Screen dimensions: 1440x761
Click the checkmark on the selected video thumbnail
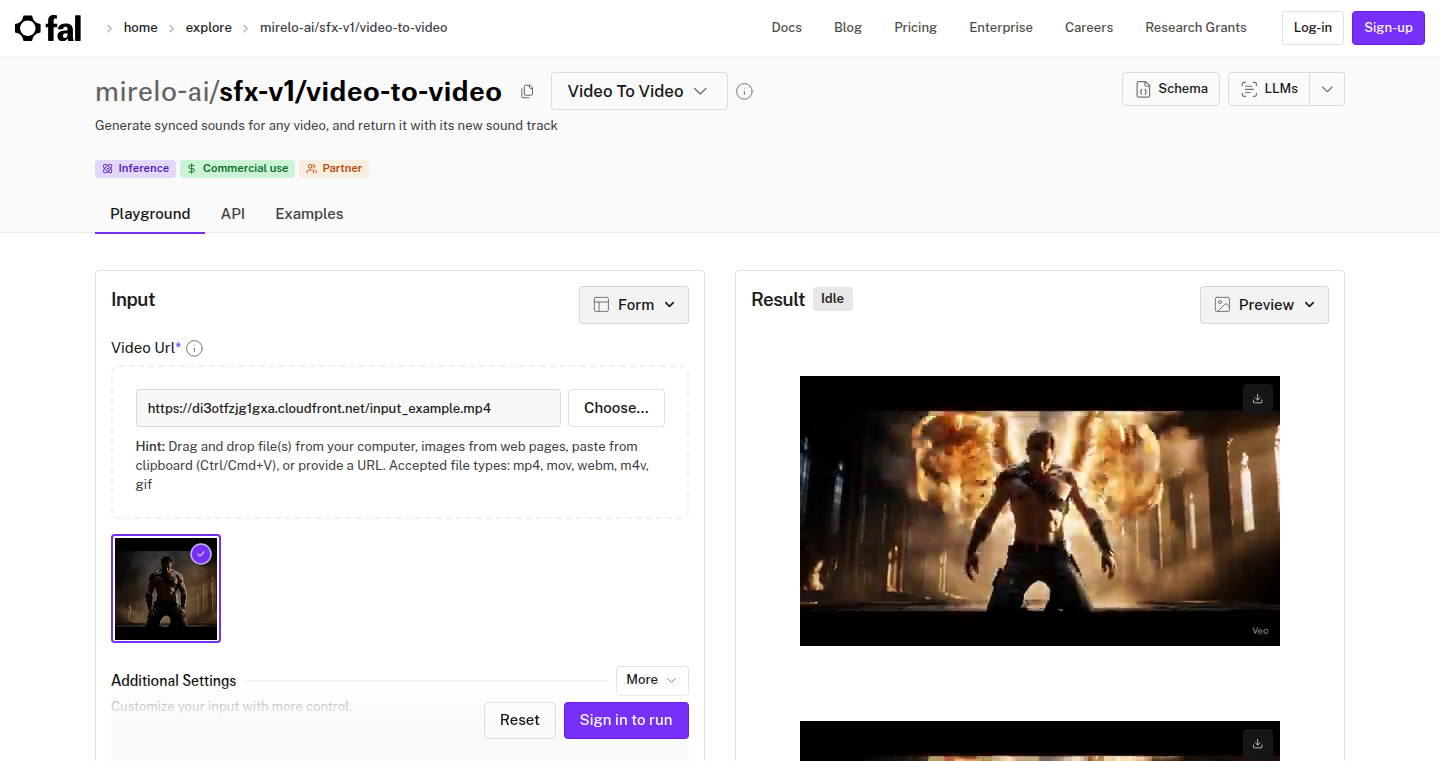(201, 554)
